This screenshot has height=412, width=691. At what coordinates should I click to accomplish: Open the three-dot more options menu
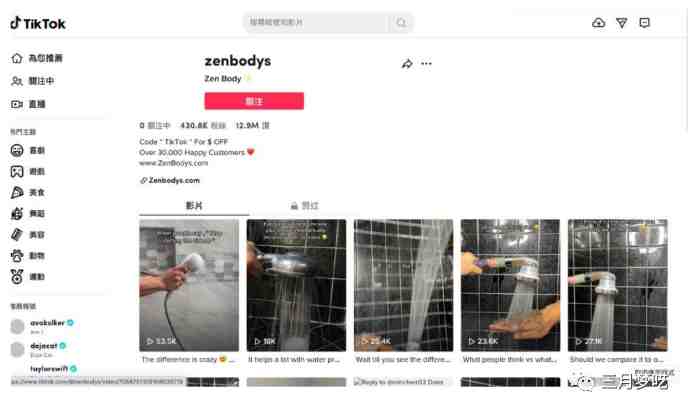[426, 64]
